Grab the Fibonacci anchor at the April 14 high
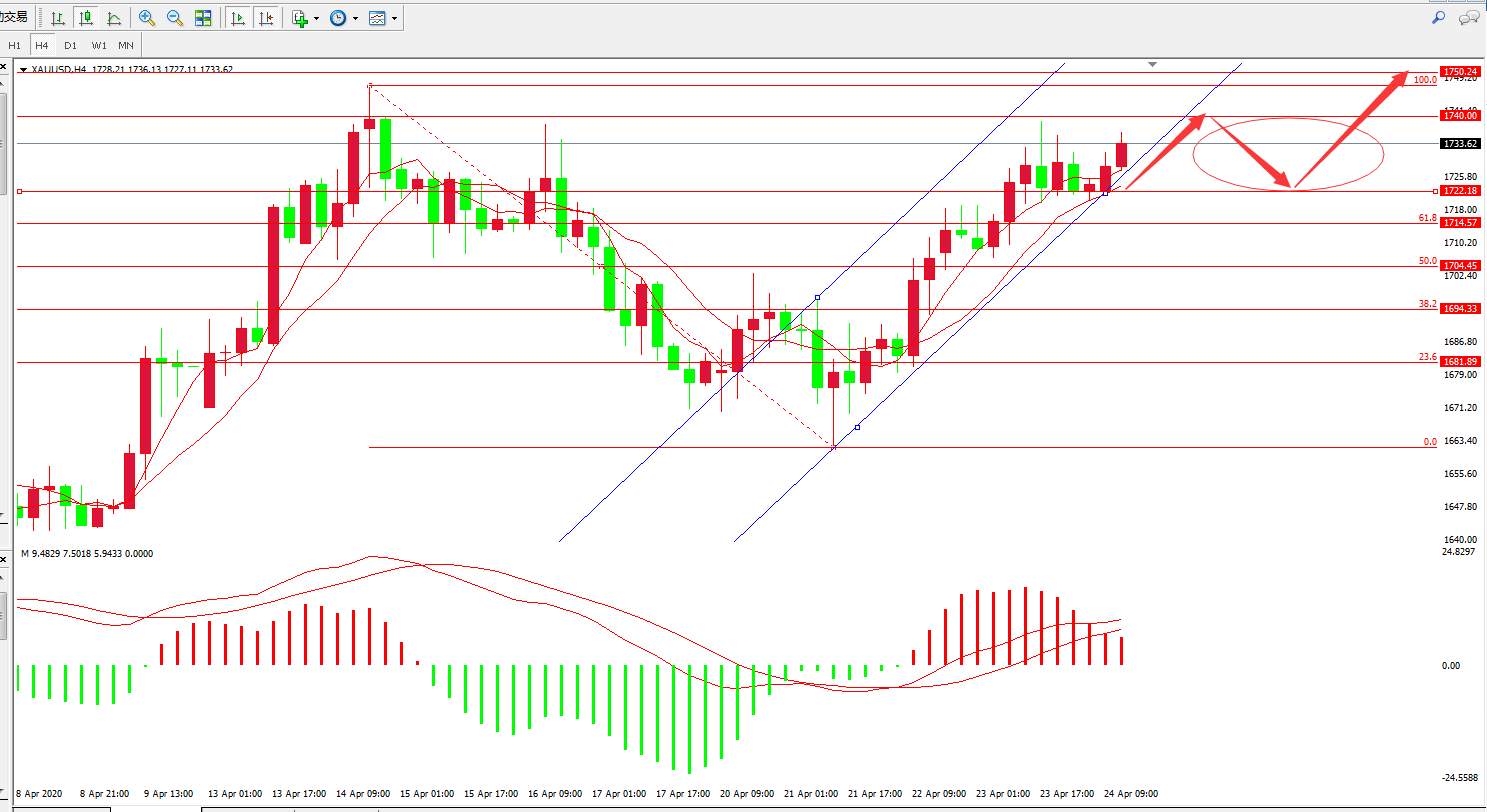This screenshot has width=1487, height=812. (x=370, y=86)
